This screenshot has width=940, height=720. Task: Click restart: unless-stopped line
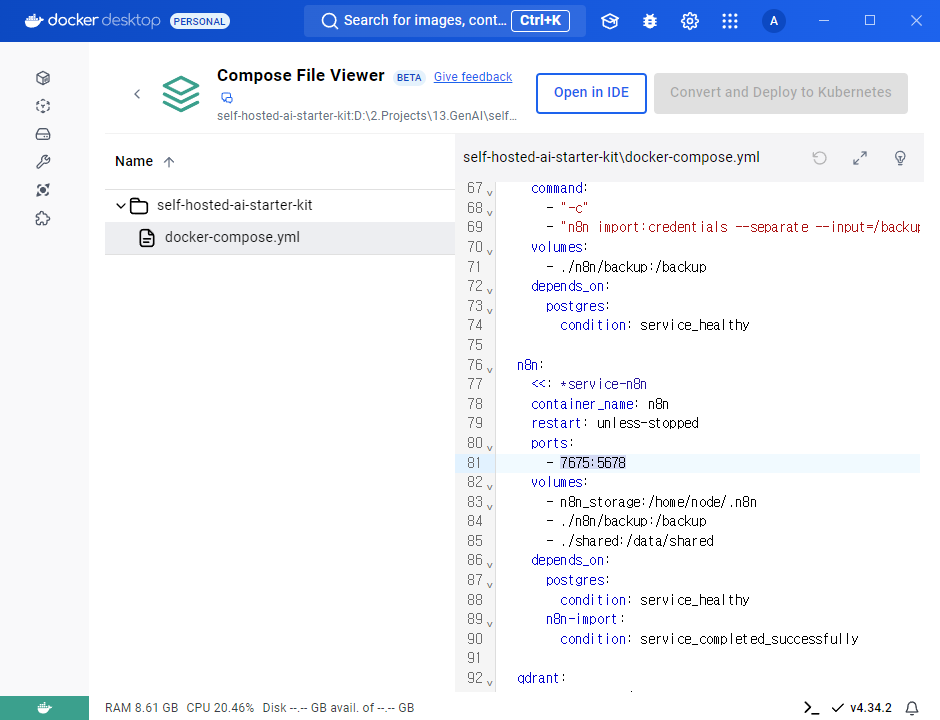point(614,423)
